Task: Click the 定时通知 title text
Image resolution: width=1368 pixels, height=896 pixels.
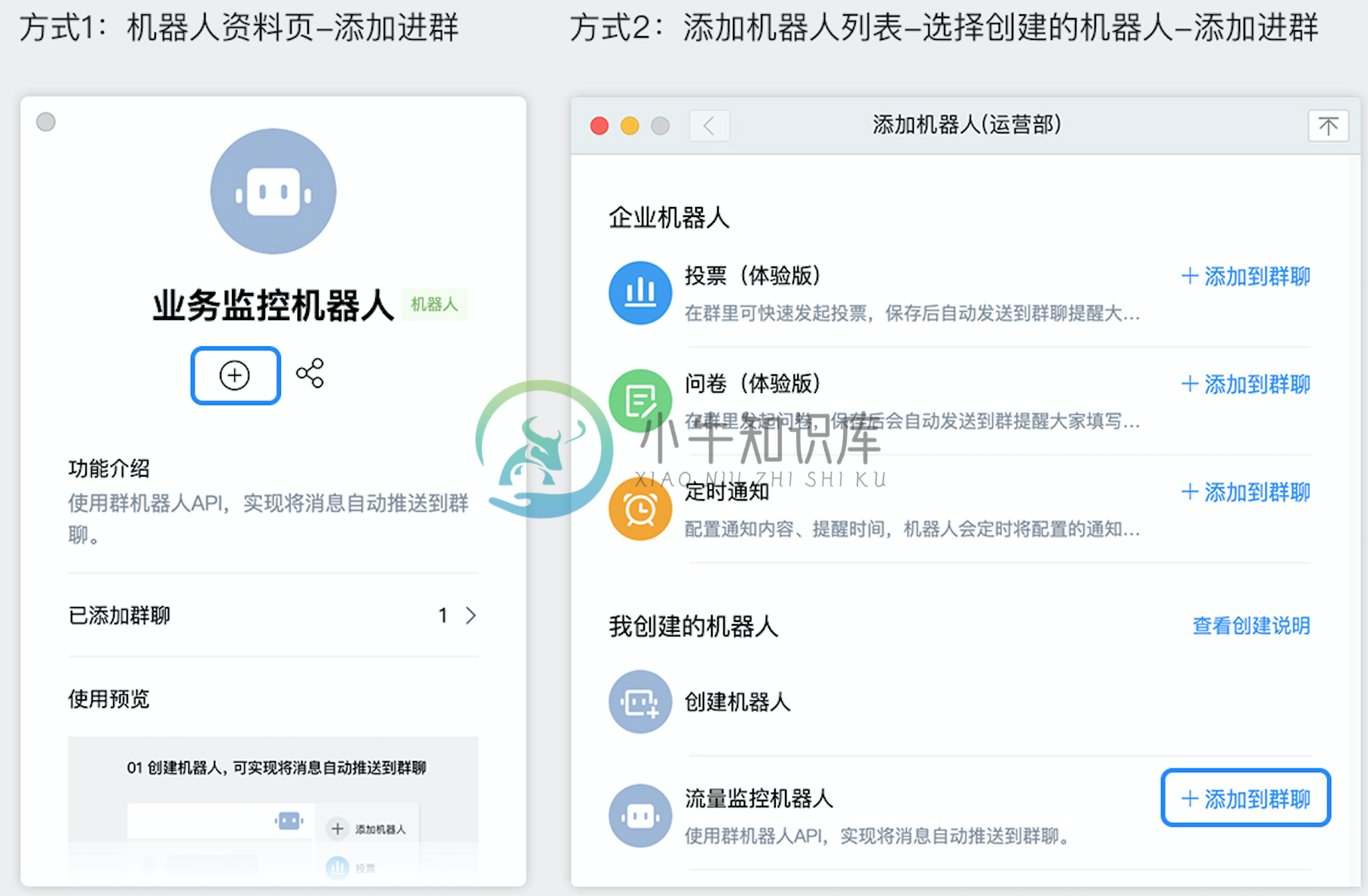Action: pos(727,492)
